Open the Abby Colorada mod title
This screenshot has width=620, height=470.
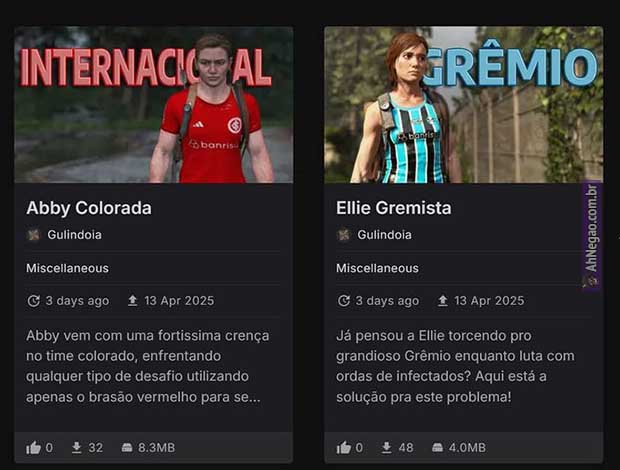pyautogui.click(x=89, y=208)
